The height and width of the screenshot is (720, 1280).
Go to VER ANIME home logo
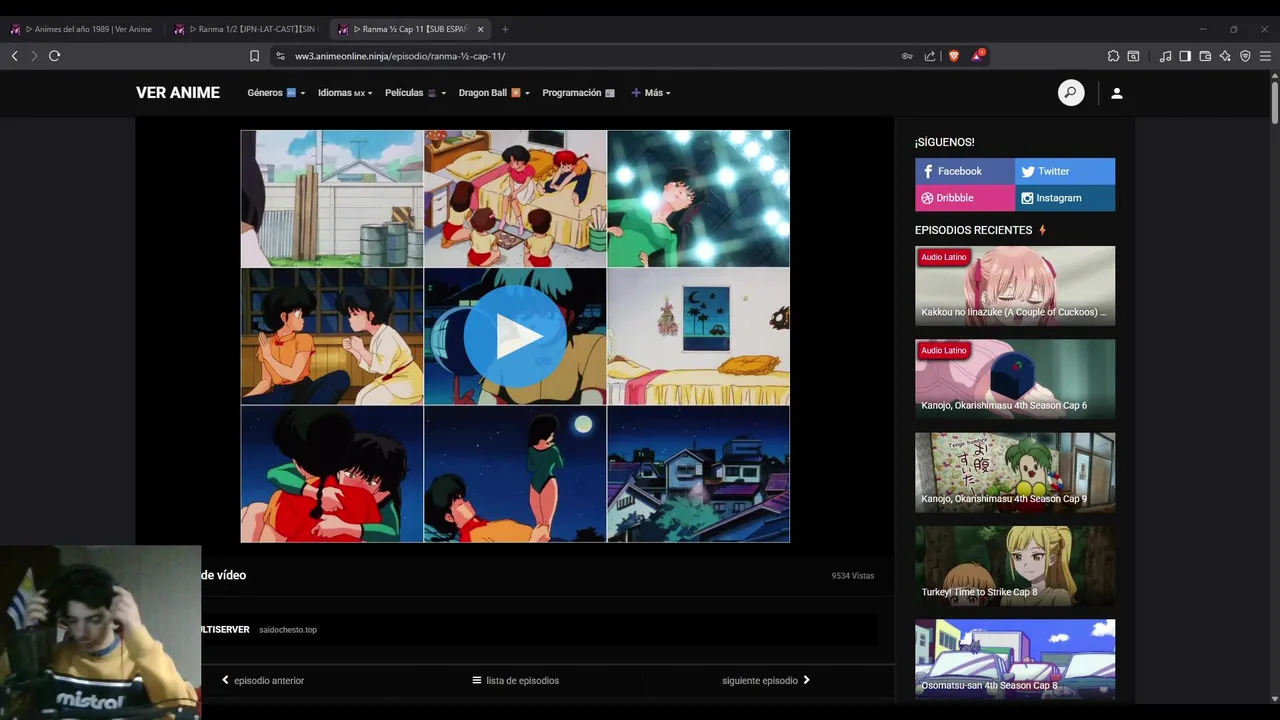178,93
